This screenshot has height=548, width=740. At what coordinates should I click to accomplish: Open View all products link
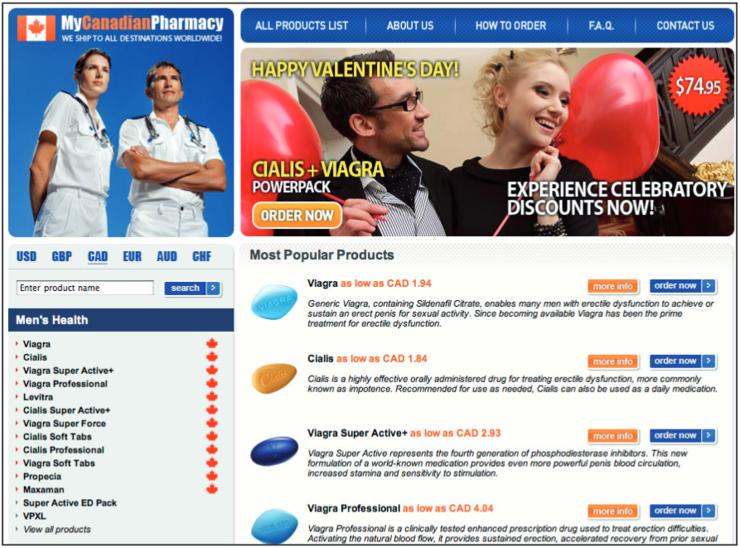[x=57, y=529]
